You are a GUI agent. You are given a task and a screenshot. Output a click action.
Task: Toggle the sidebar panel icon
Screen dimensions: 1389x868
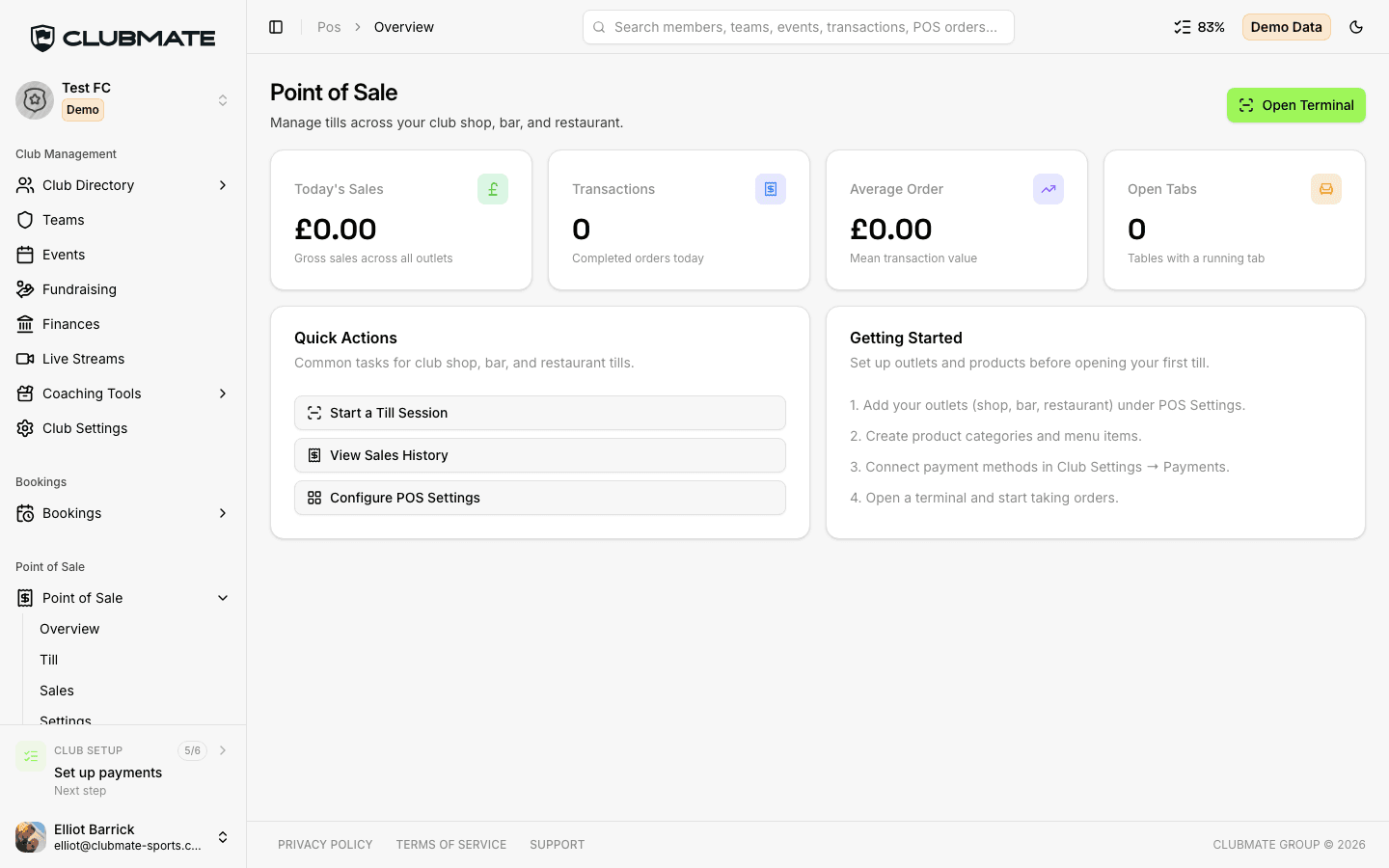click(276, 27)
